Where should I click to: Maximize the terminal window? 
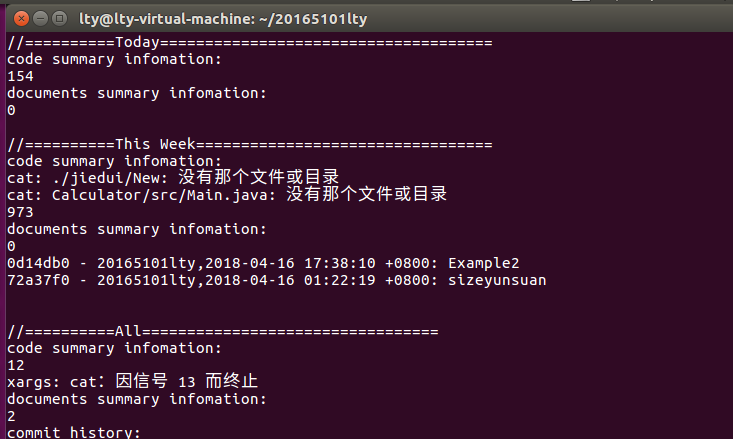click(x=59, y=19)
